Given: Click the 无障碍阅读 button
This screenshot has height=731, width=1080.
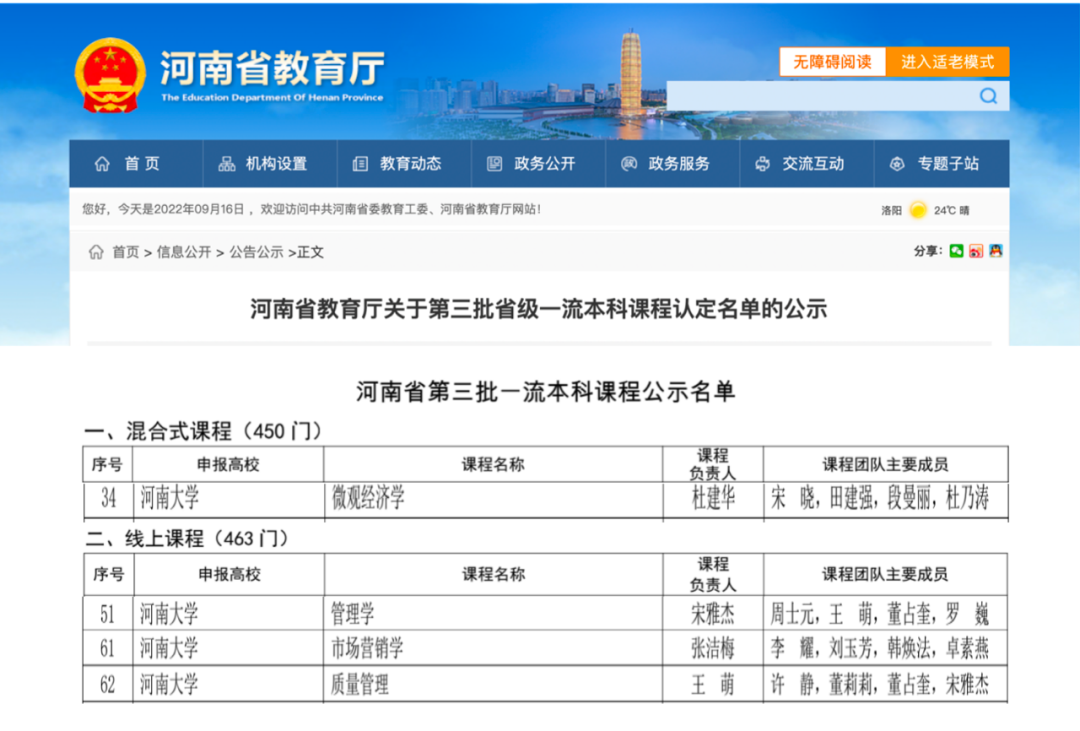Looking at the screenshot, I should tap(833, 62).
